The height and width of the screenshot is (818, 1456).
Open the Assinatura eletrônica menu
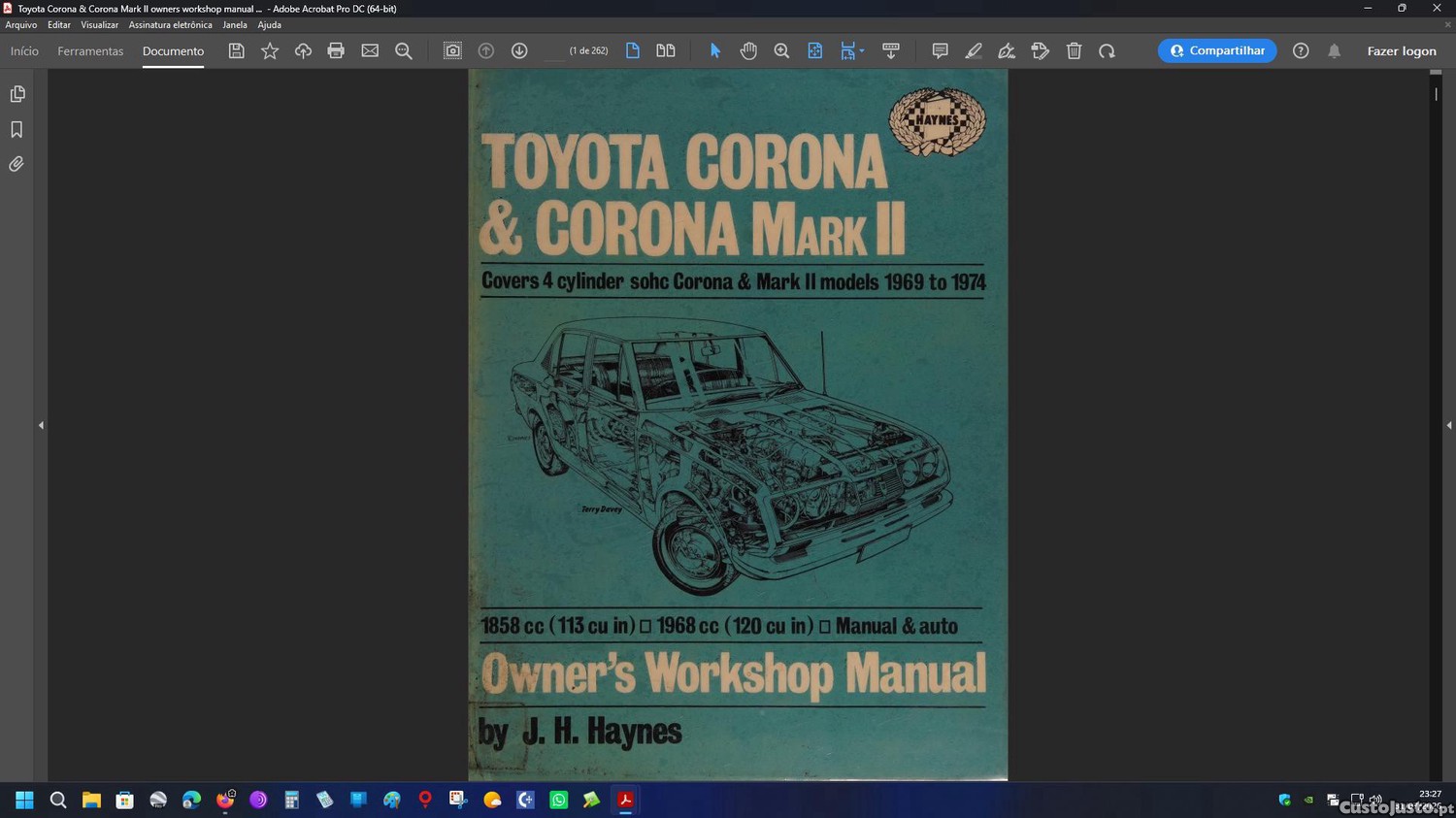pos(170,25)
